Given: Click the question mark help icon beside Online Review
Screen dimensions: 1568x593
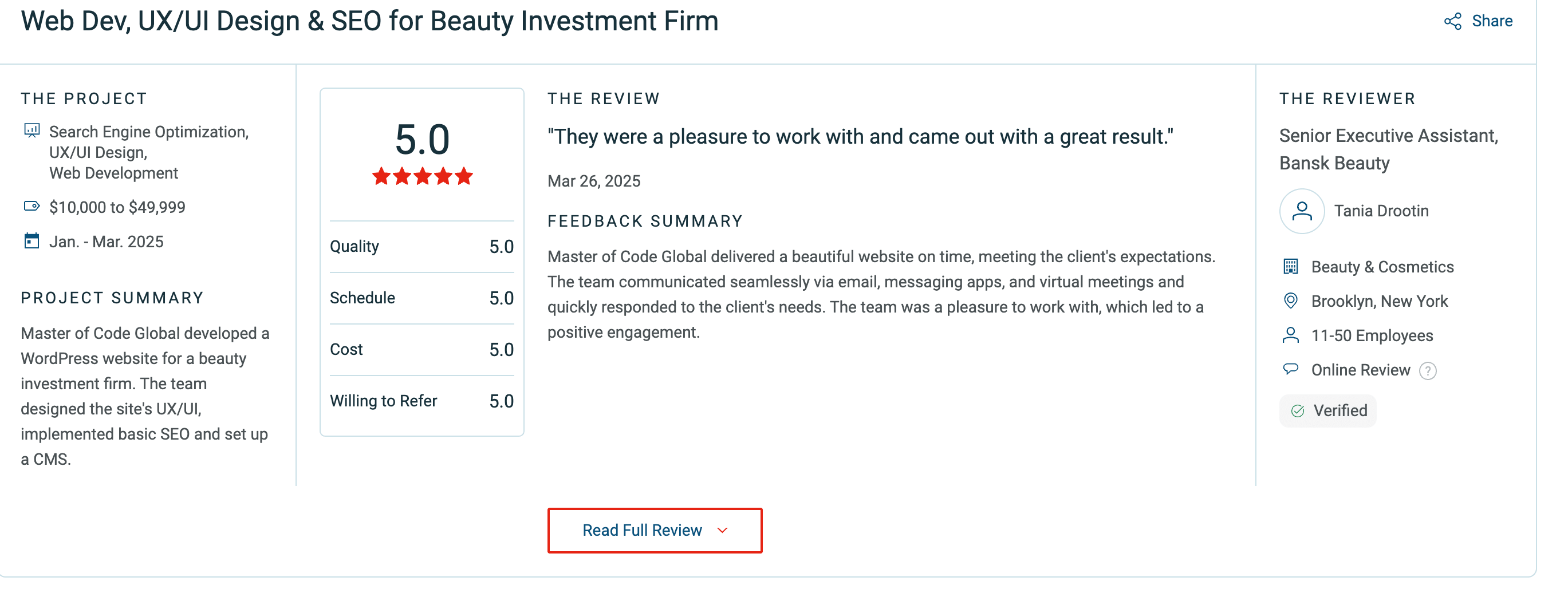Looking at the screenshot, I should click(x=1427, y=371).
